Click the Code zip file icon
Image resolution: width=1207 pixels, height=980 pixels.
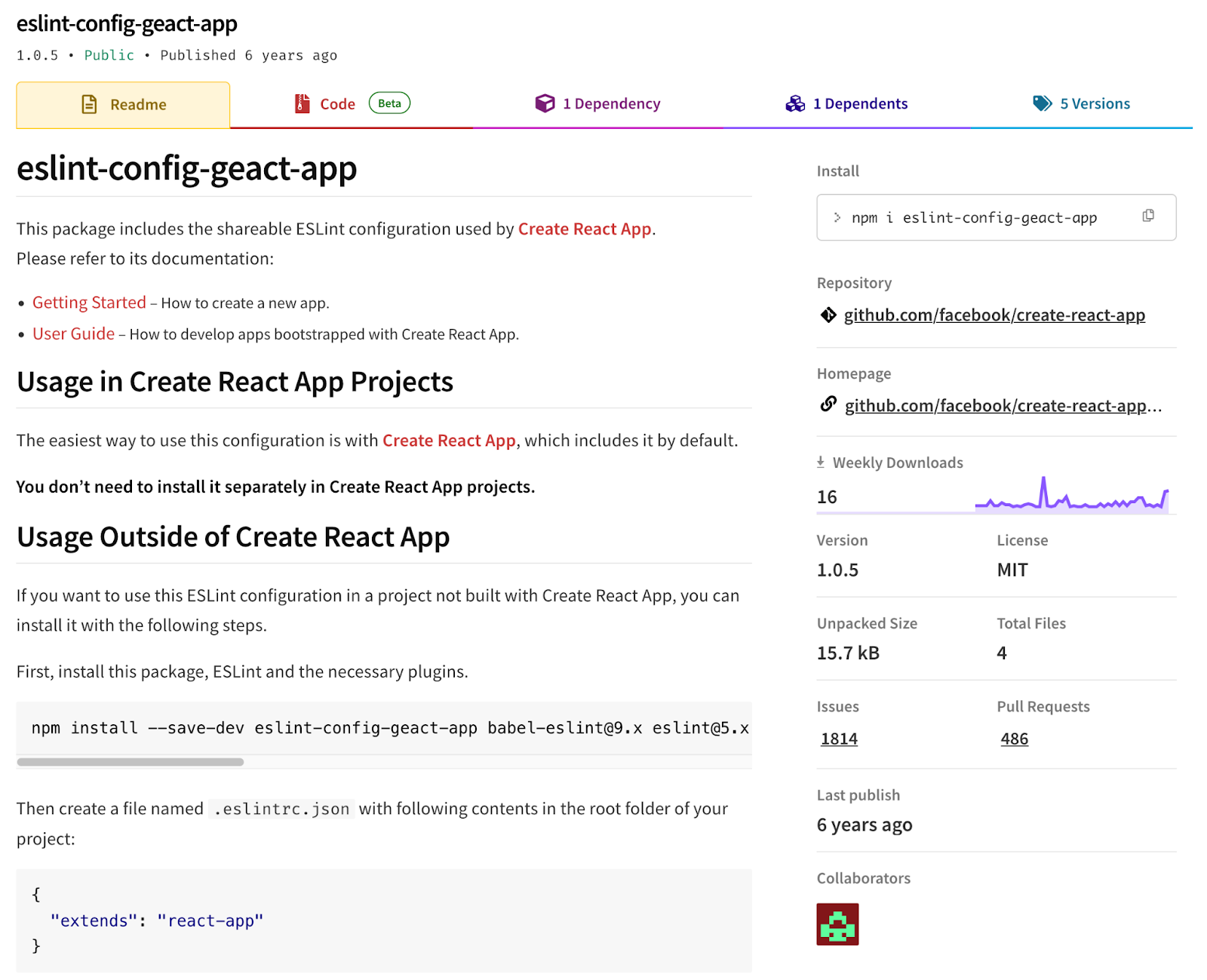point(303,103)
